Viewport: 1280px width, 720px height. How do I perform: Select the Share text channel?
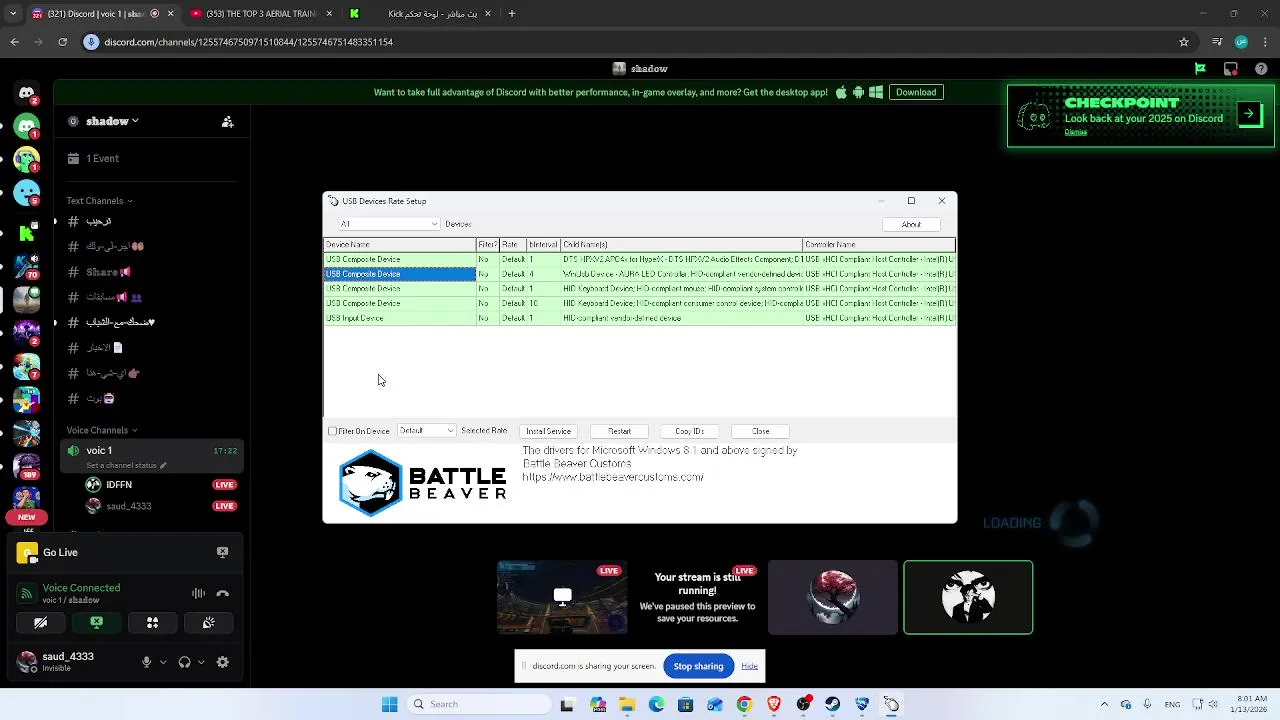point(150,272)
